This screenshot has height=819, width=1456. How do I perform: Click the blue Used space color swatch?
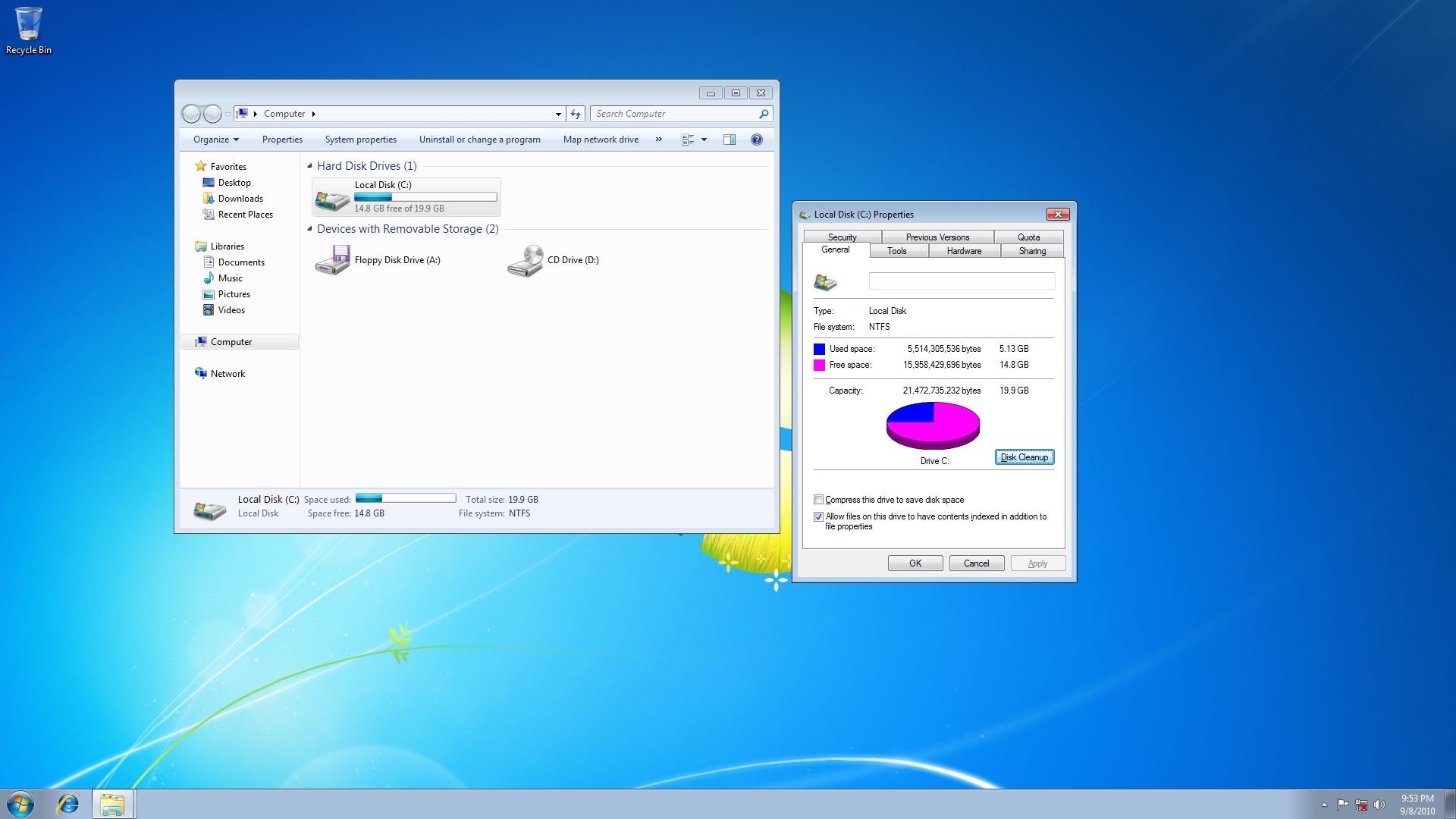click(819, 349)
